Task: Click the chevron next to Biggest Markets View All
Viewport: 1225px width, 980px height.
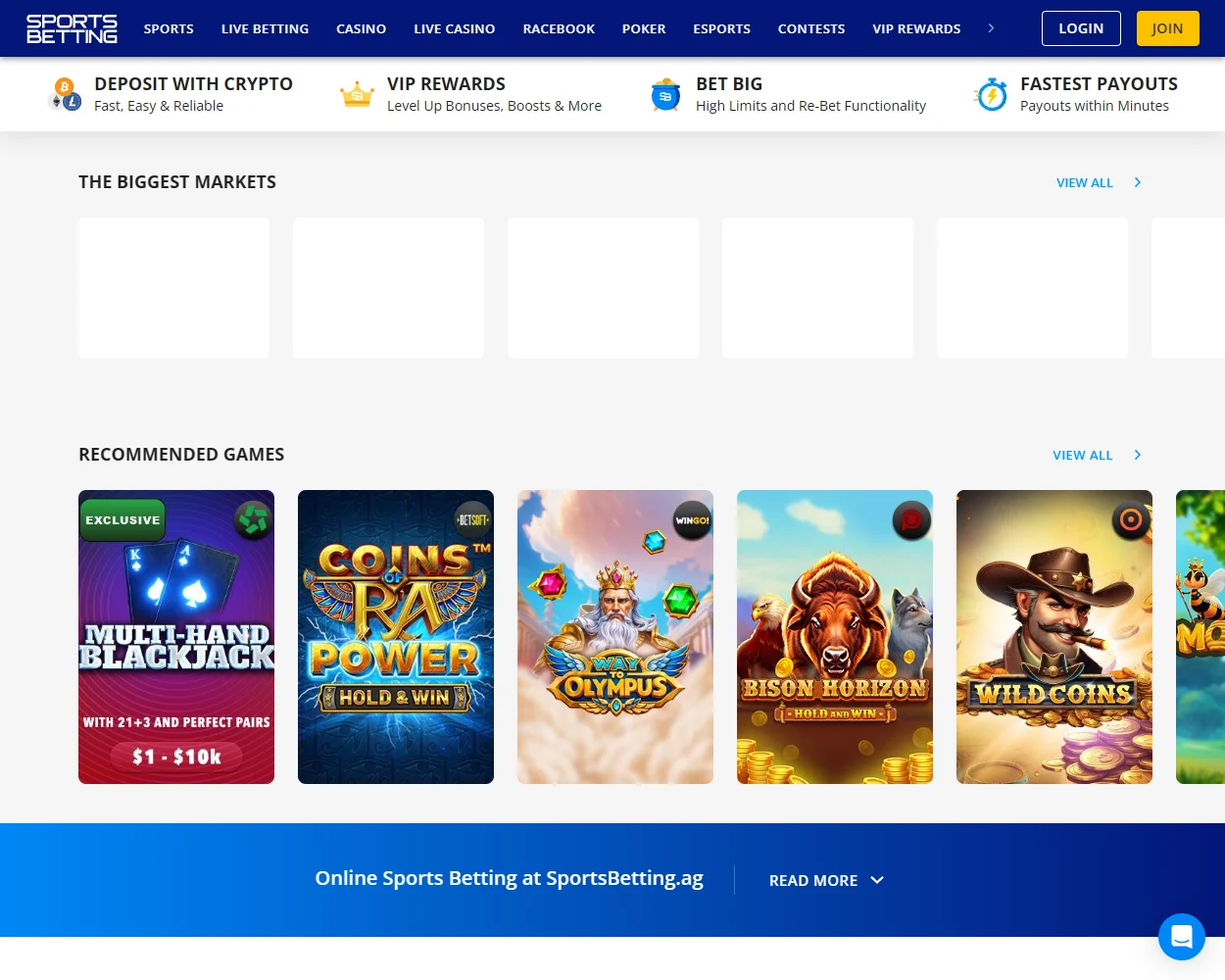Action: click(x=1137, y=182)
